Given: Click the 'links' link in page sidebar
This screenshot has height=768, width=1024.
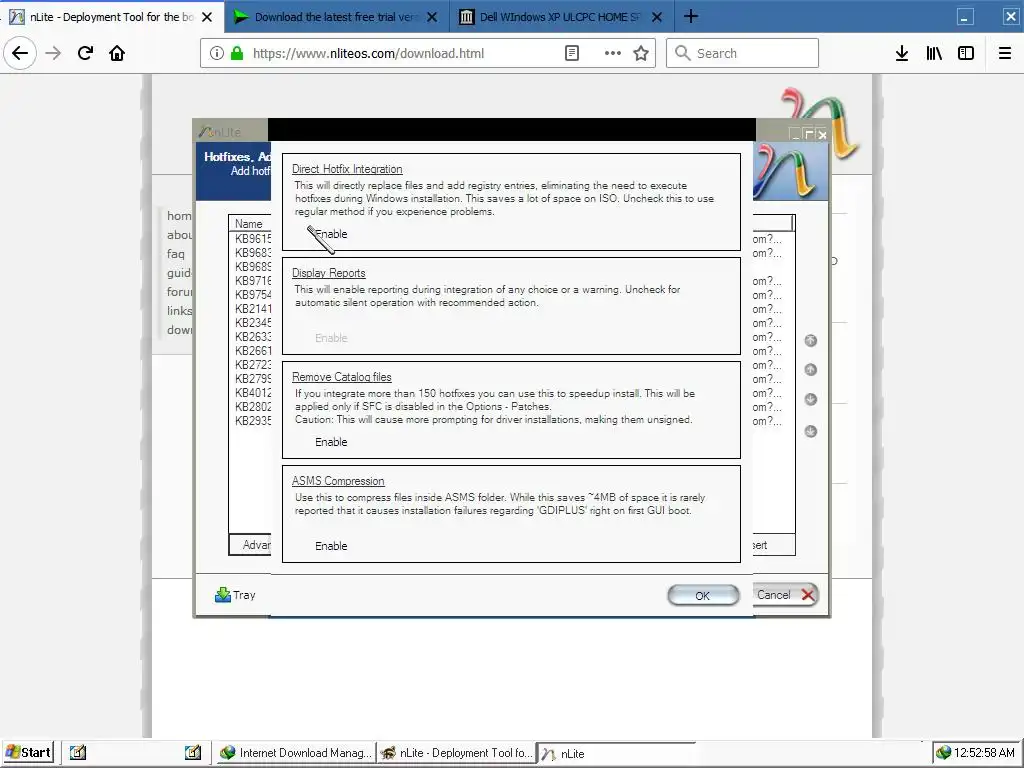Looking at the screenshot, I should [x=179, y=310].
